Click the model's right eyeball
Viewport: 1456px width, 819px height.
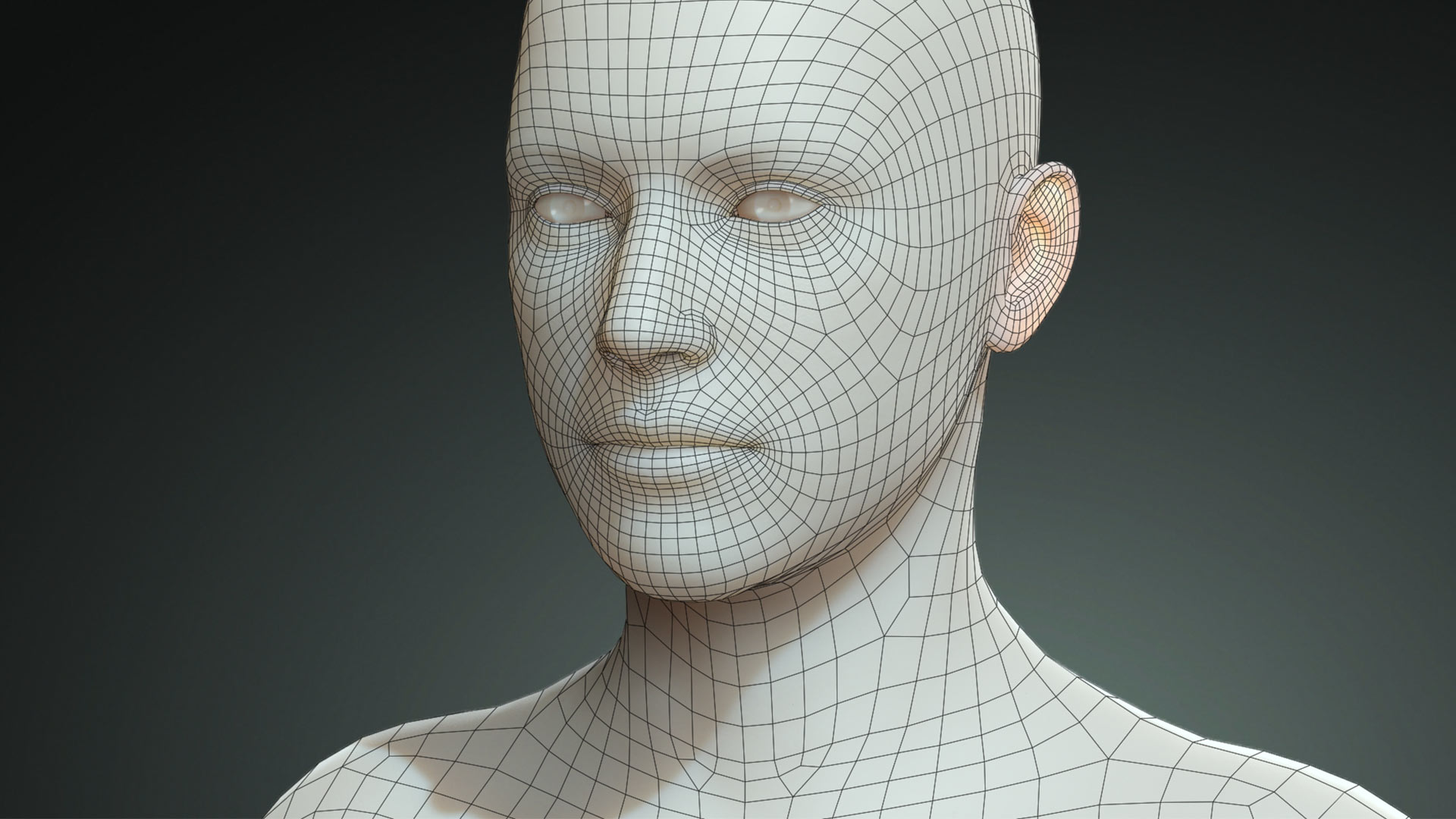point(570,206)
